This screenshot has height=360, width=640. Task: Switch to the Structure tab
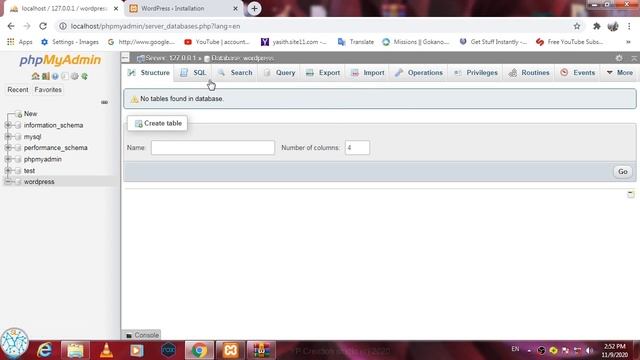pos(149,73)
